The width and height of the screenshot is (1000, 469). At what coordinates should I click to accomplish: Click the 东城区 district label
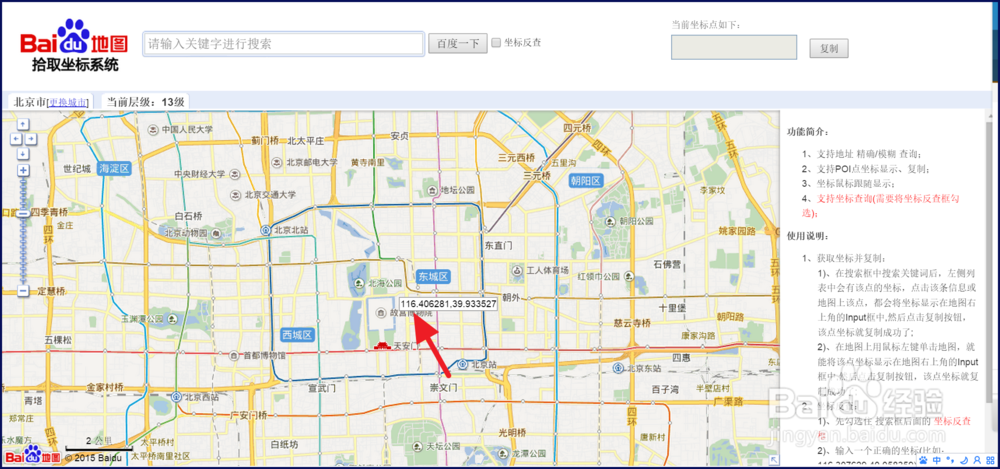tap(434, 277)
